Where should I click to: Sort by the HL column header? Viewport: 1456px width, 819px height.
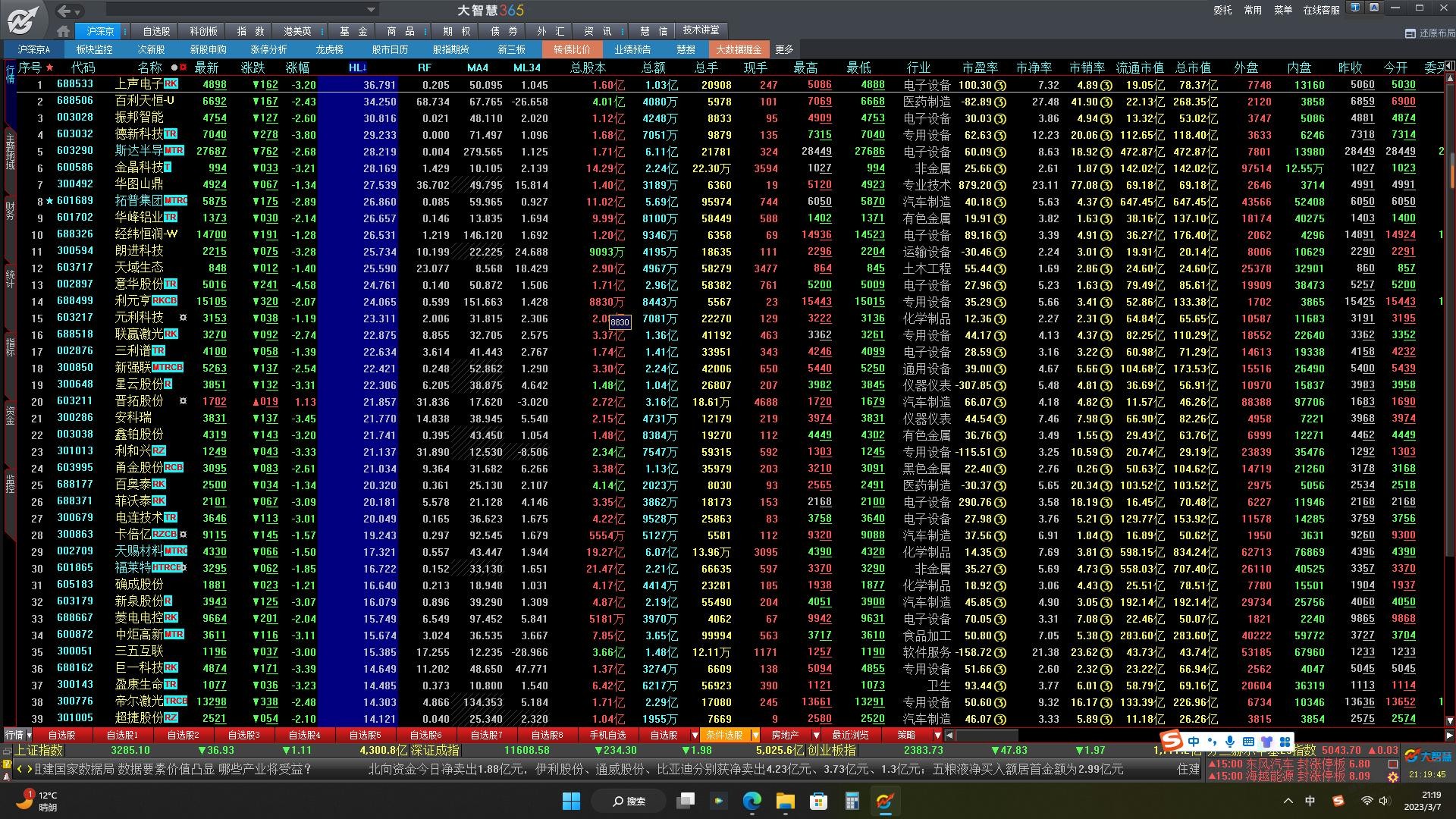(x=357, y=67)
